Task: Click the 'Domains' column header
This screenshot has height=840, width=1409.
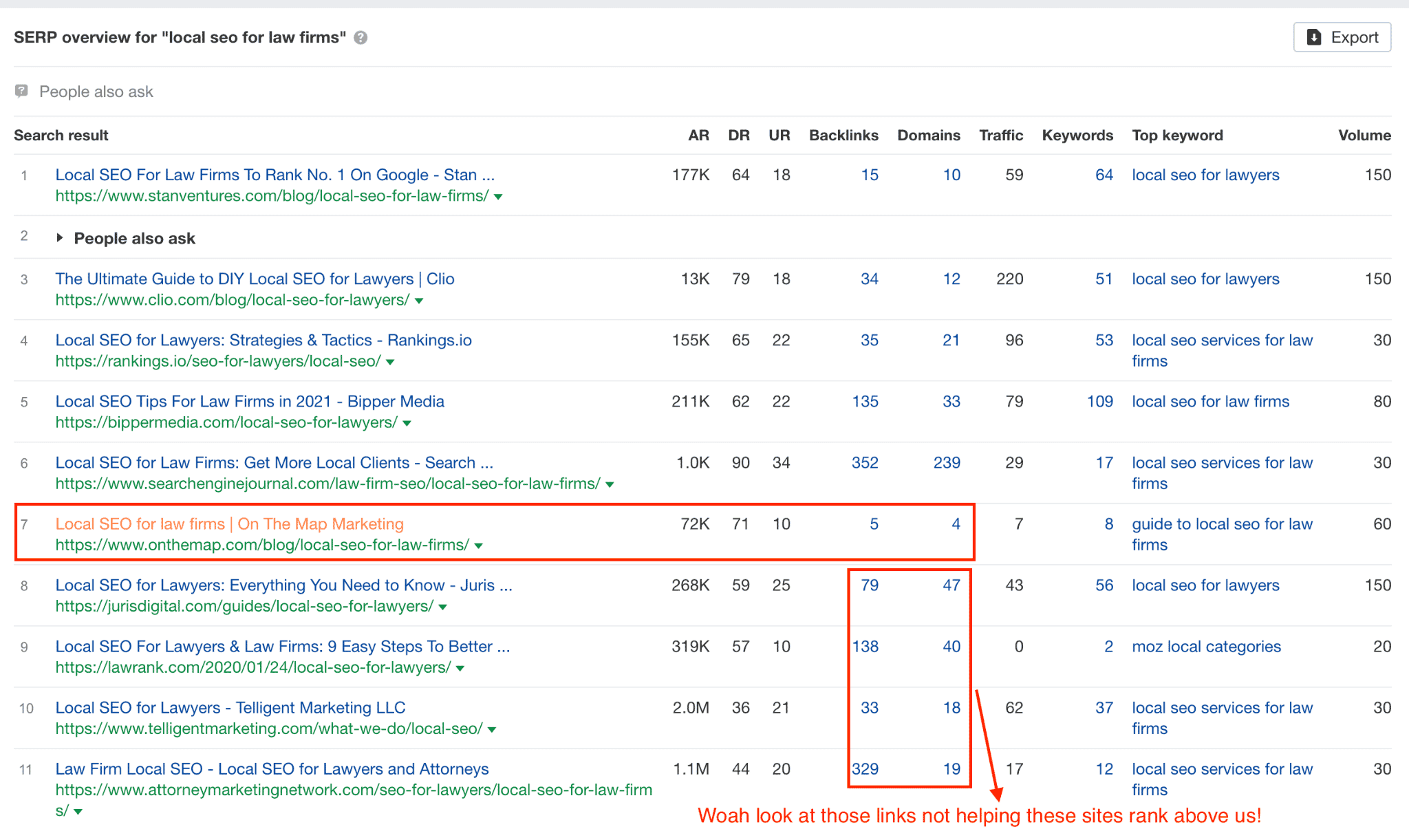Action: pos(929,136)
